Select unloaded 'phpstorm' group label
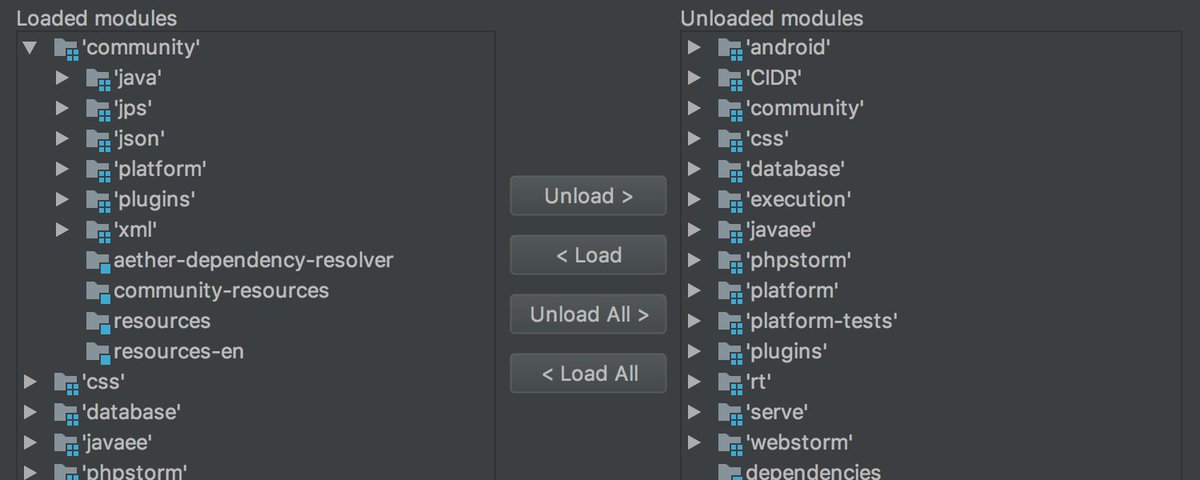 coord(798,261)
